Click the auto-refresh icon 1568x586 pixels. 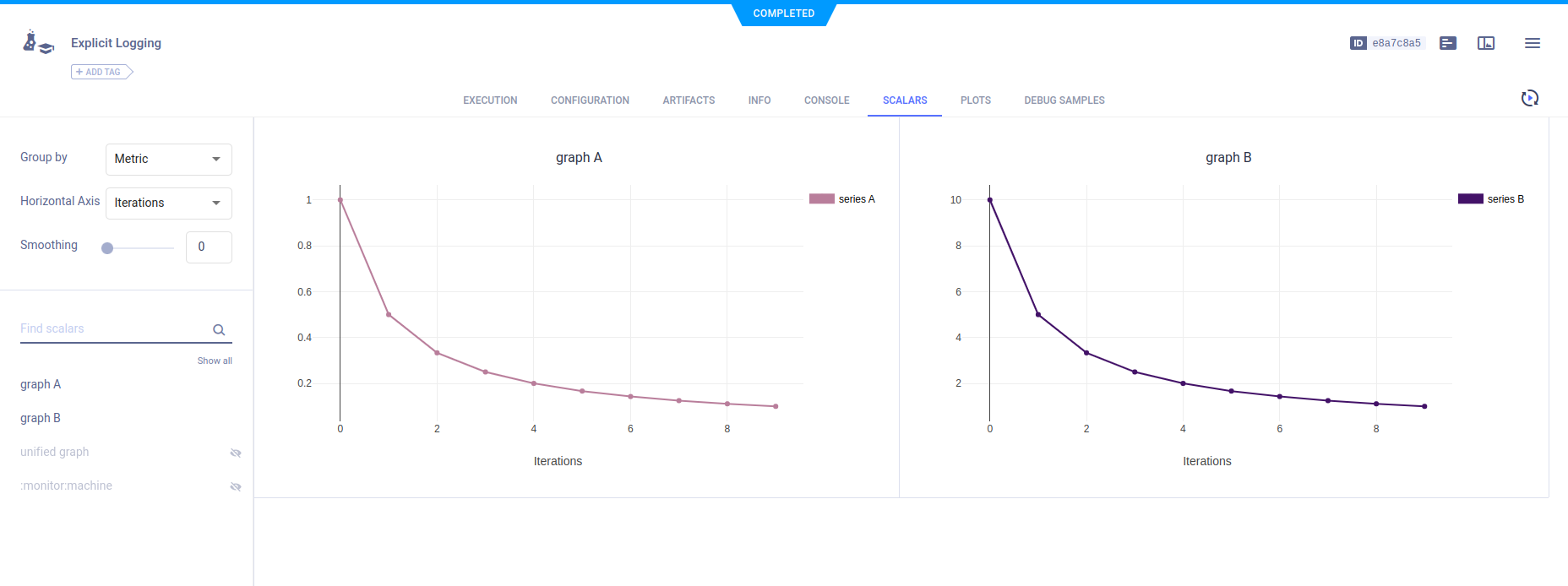tap(1530, 98)
